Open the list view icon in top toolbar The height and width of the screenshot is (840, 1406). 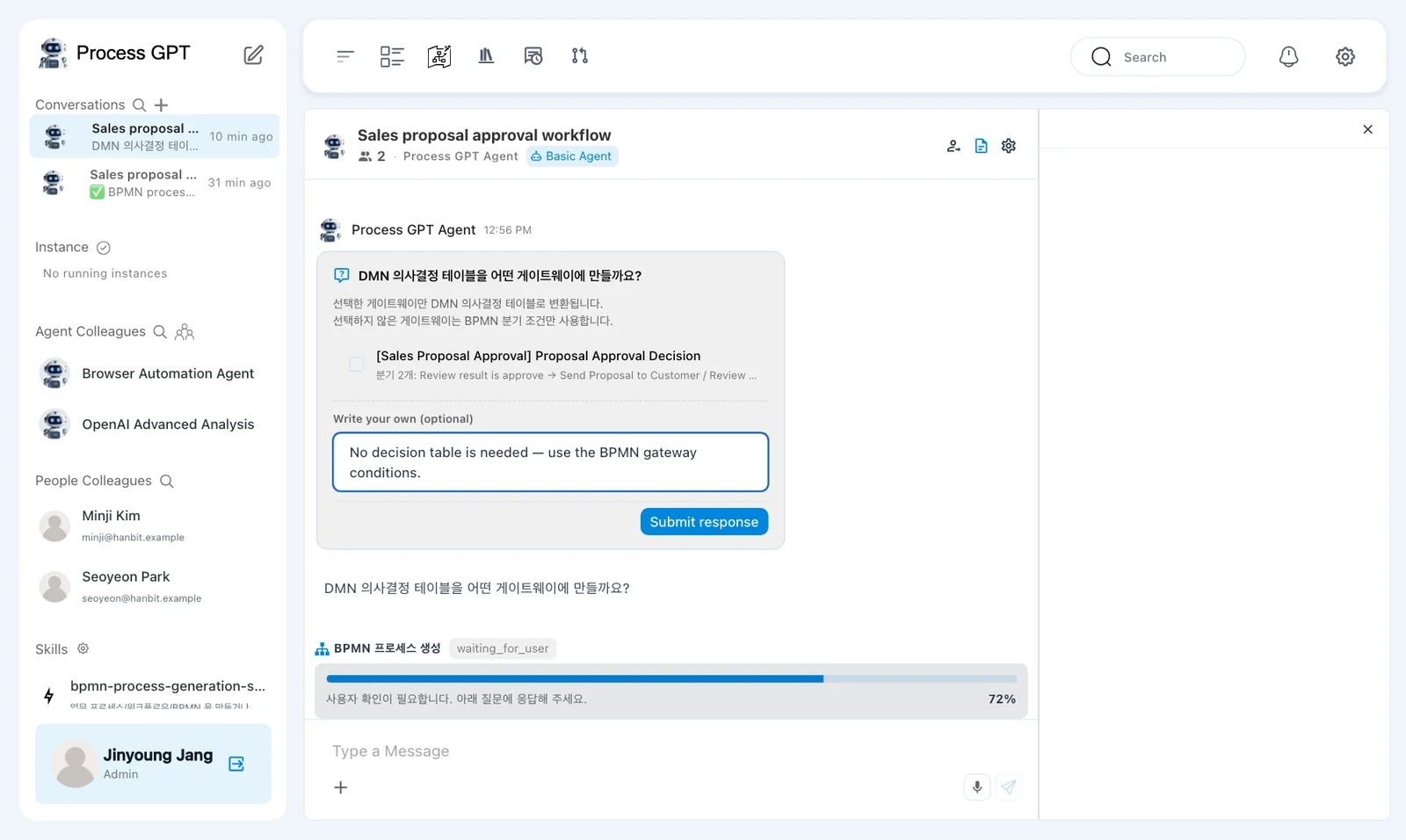pyautogui.click(x=392, y=56)
